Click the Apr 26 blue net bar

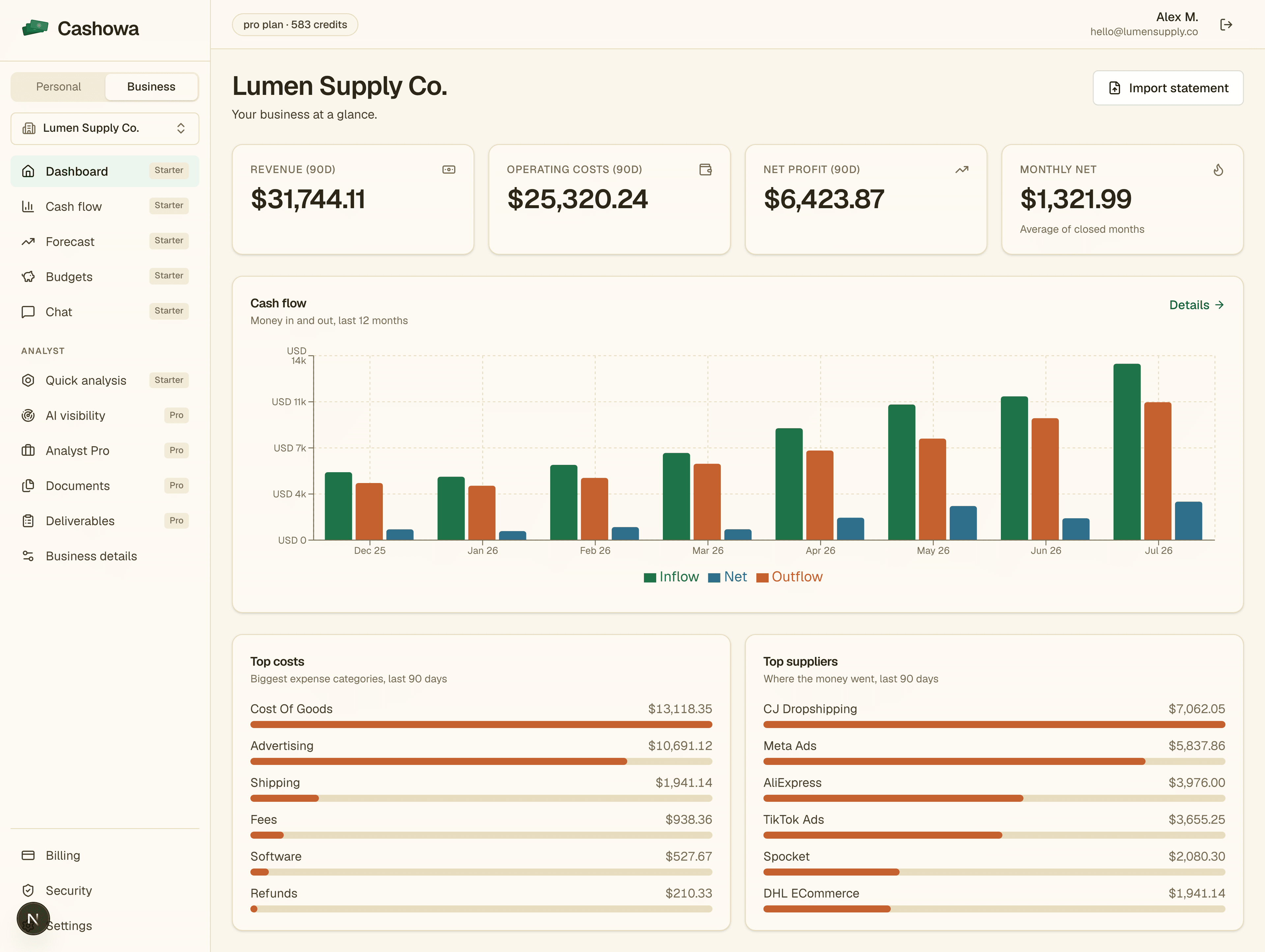(850, 529)
